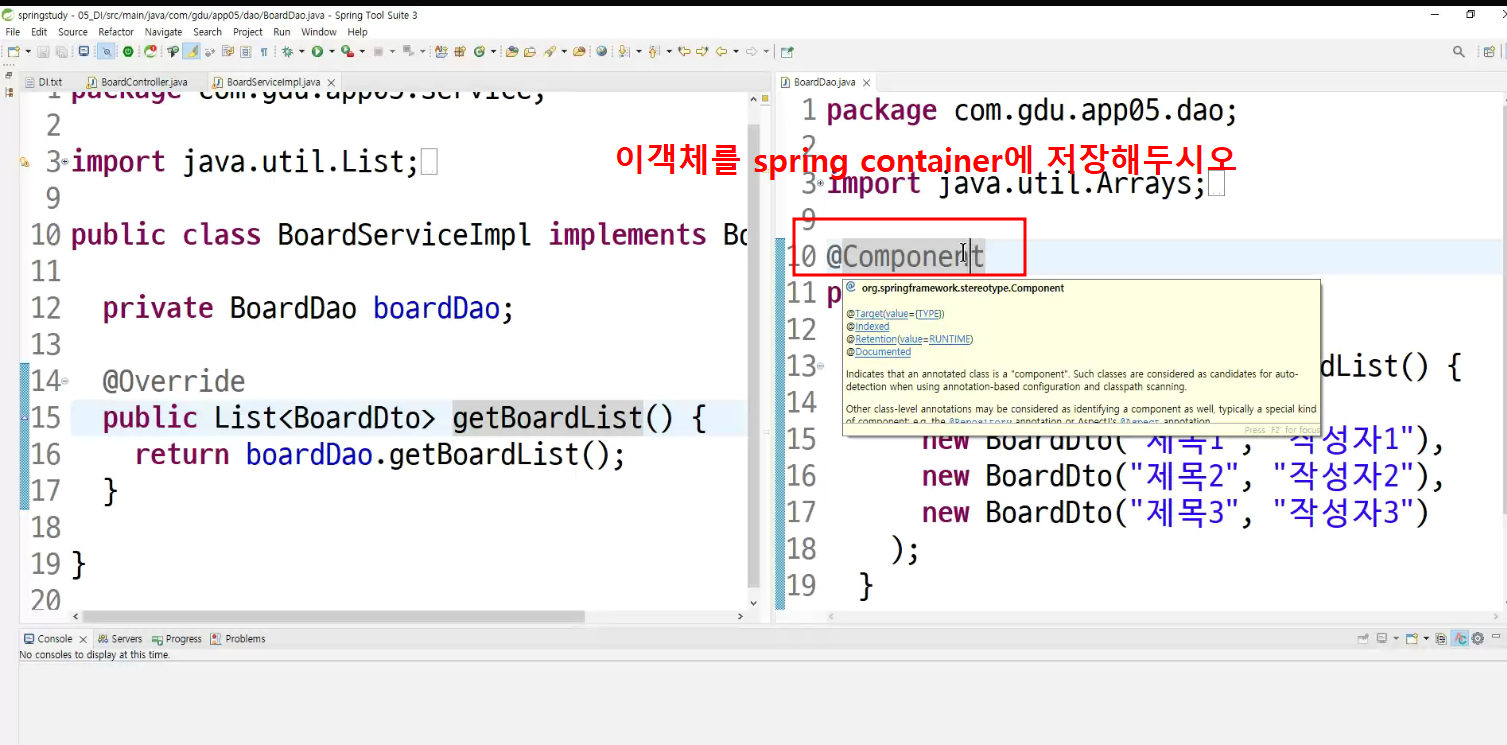Click the Save toolbar icon
The image size is (1507, 745).
(x=44, y=51)
